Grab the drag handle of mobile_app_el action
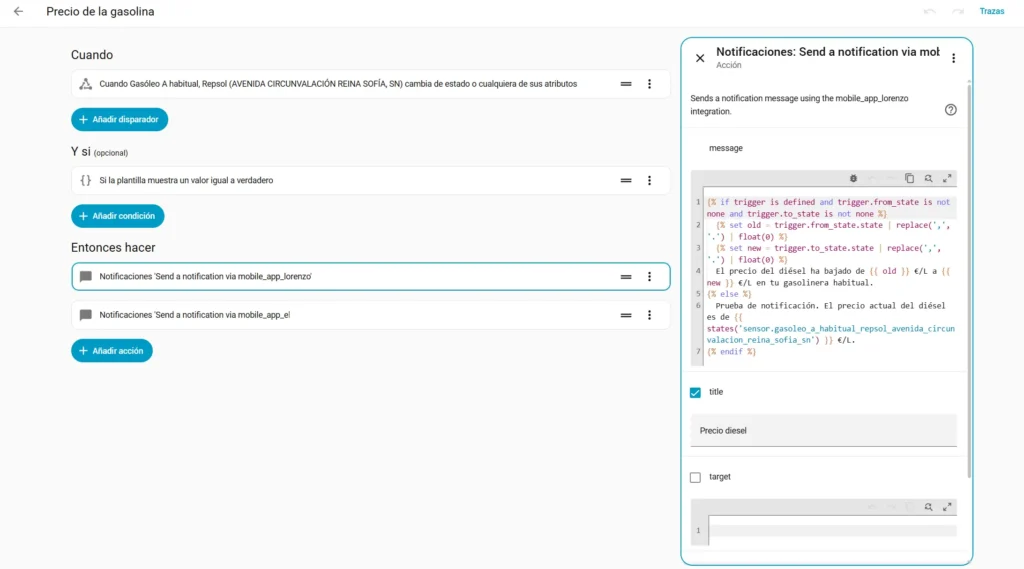Viewport: 1024px width, 569px height. tap(626, 315)
